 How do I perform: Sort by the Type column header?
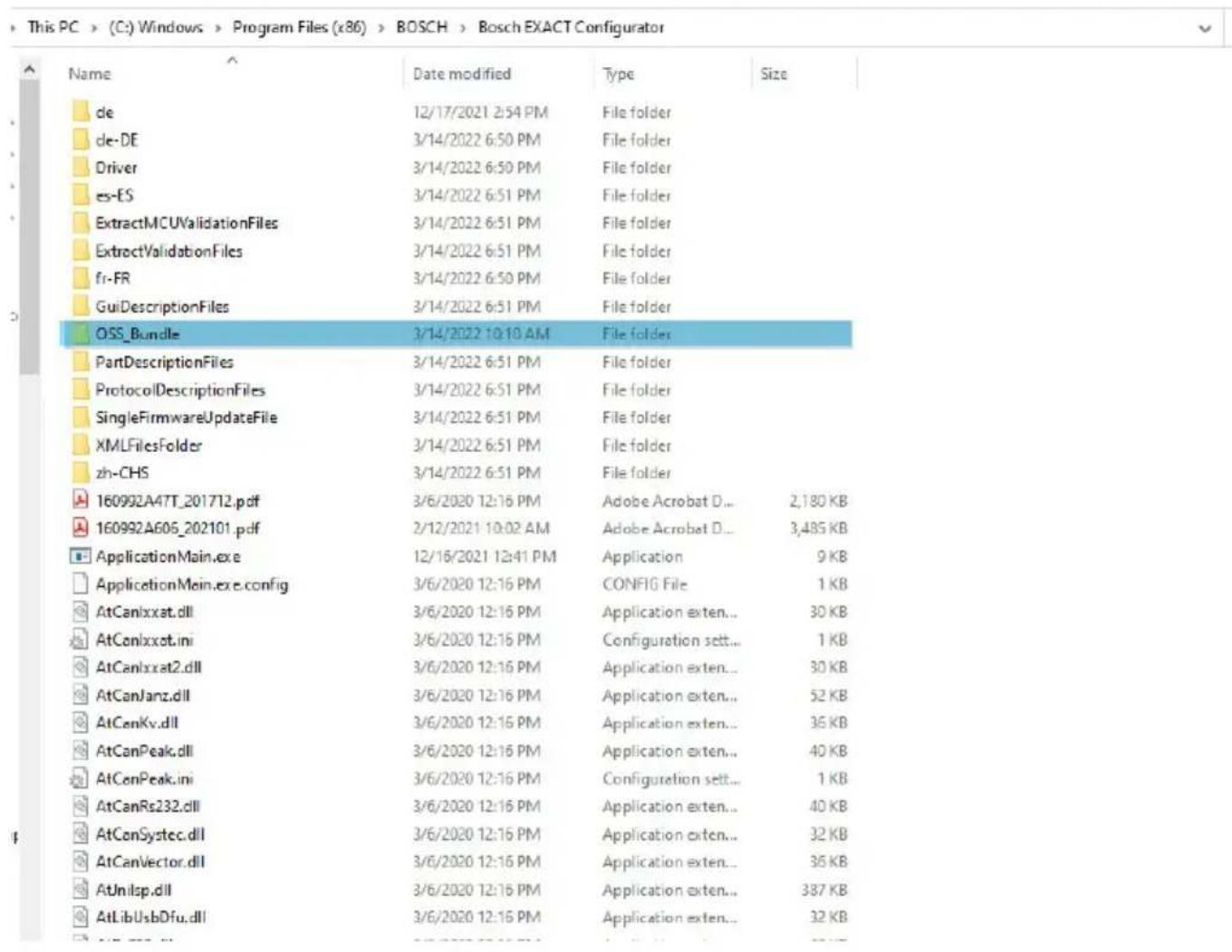coord(619,74)
